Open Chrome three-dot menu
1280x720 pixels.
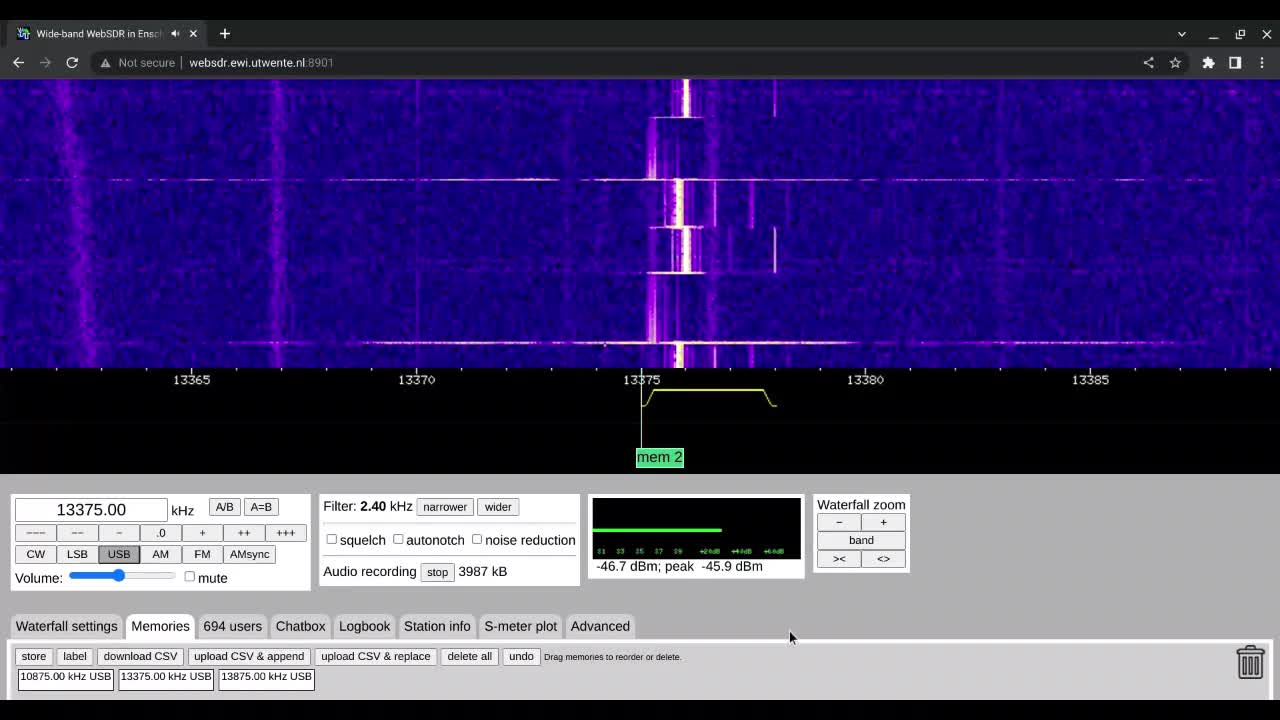click(1262, 62)
